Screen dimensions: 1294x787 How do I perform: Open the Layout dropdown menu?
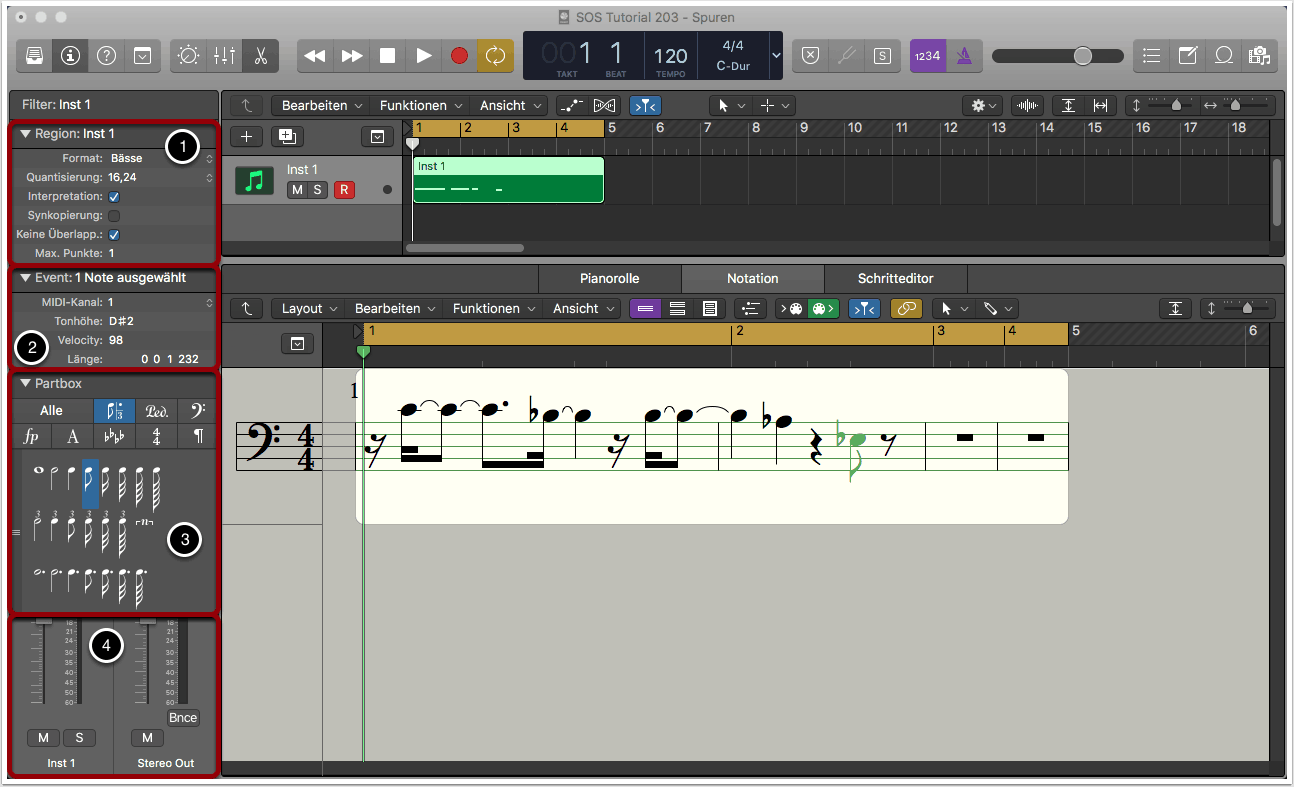click(308, 309)
